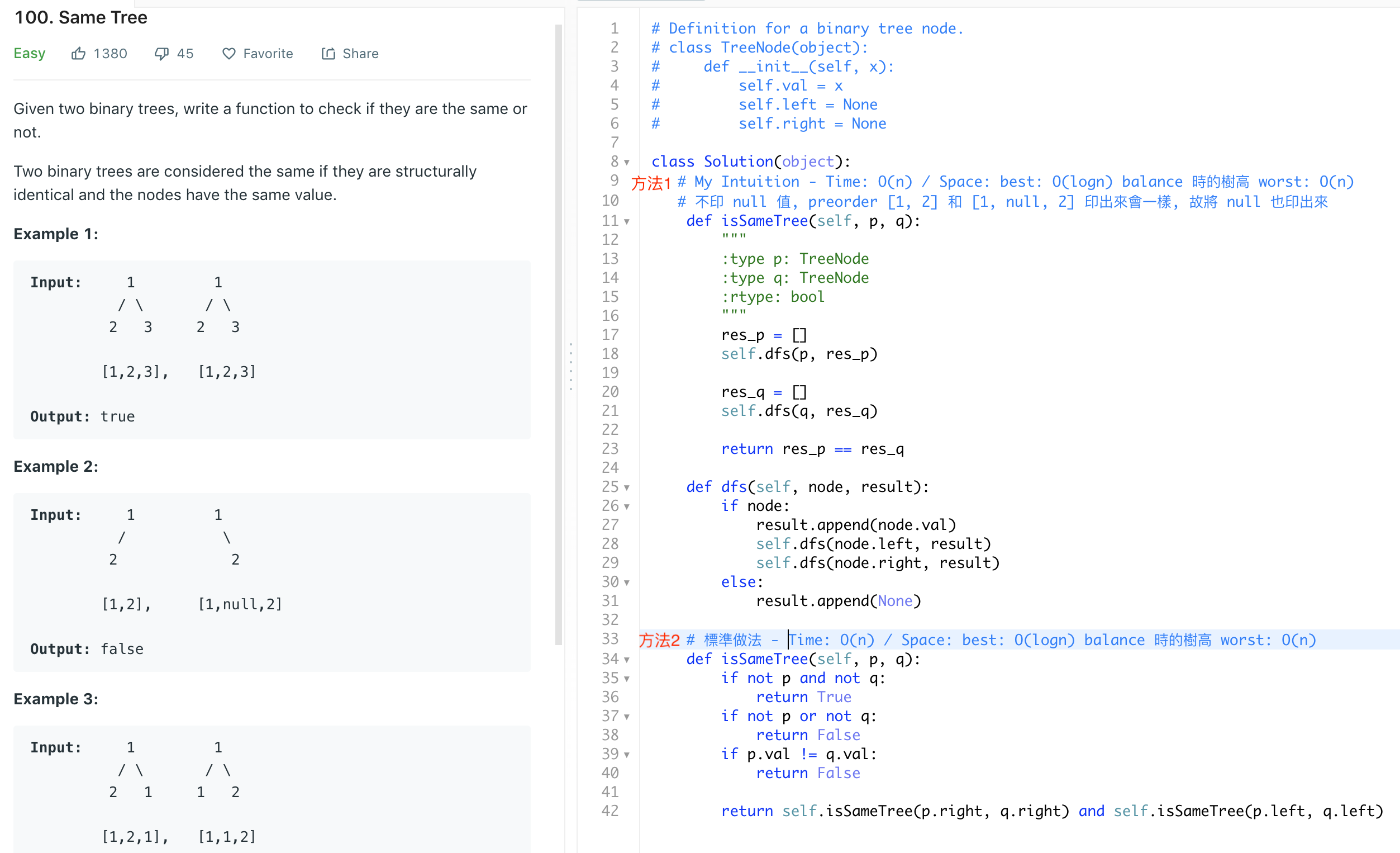Select the problem title 100. Same Tree
The width and height of the screenshot is (1400, 853).
pyautogui.click(x=80, y=17)
